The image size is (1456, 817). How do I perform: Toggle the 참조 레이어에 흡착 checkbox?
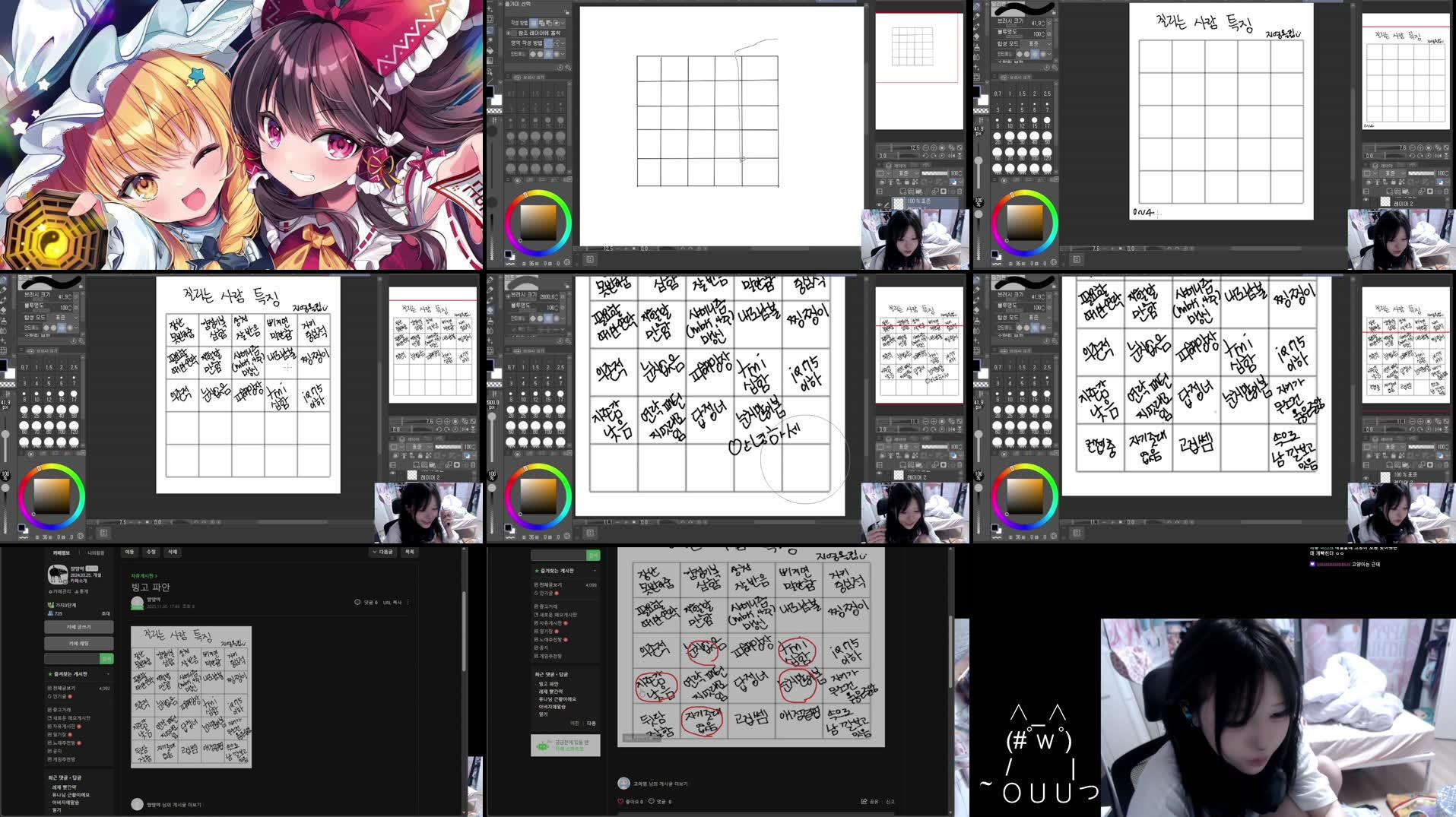click(513, 33)
